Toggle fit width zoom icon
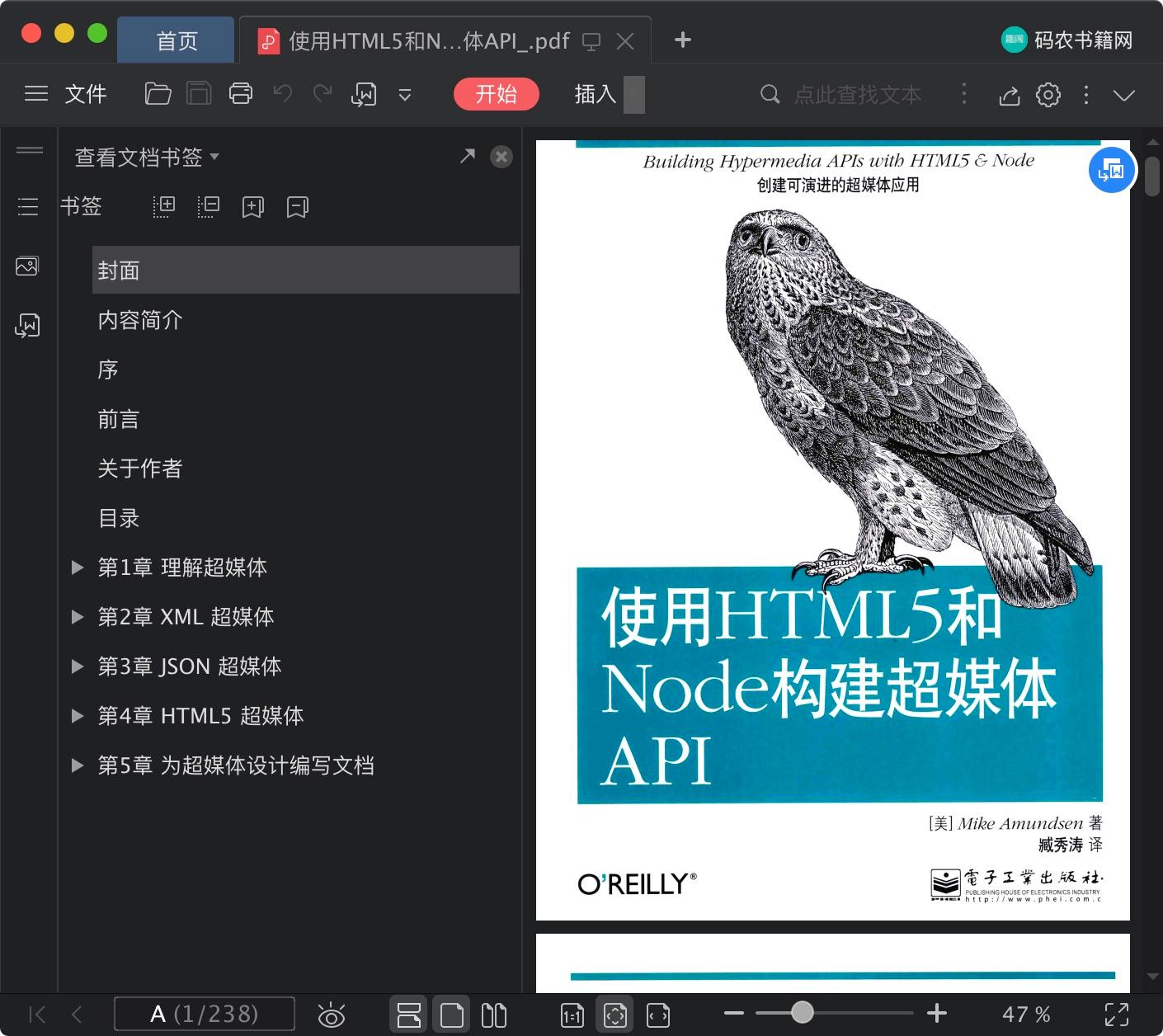This screenshot has height=1036, width=1163. (658, 1015)
